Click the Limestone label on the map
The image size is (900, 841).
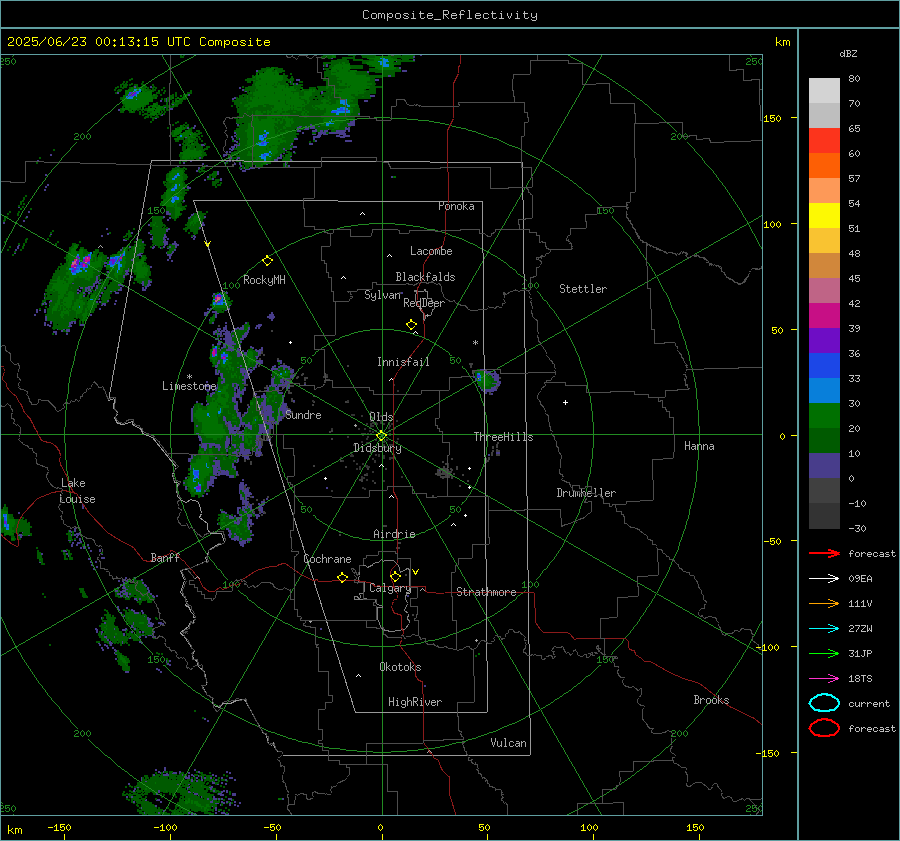[189, 386]
